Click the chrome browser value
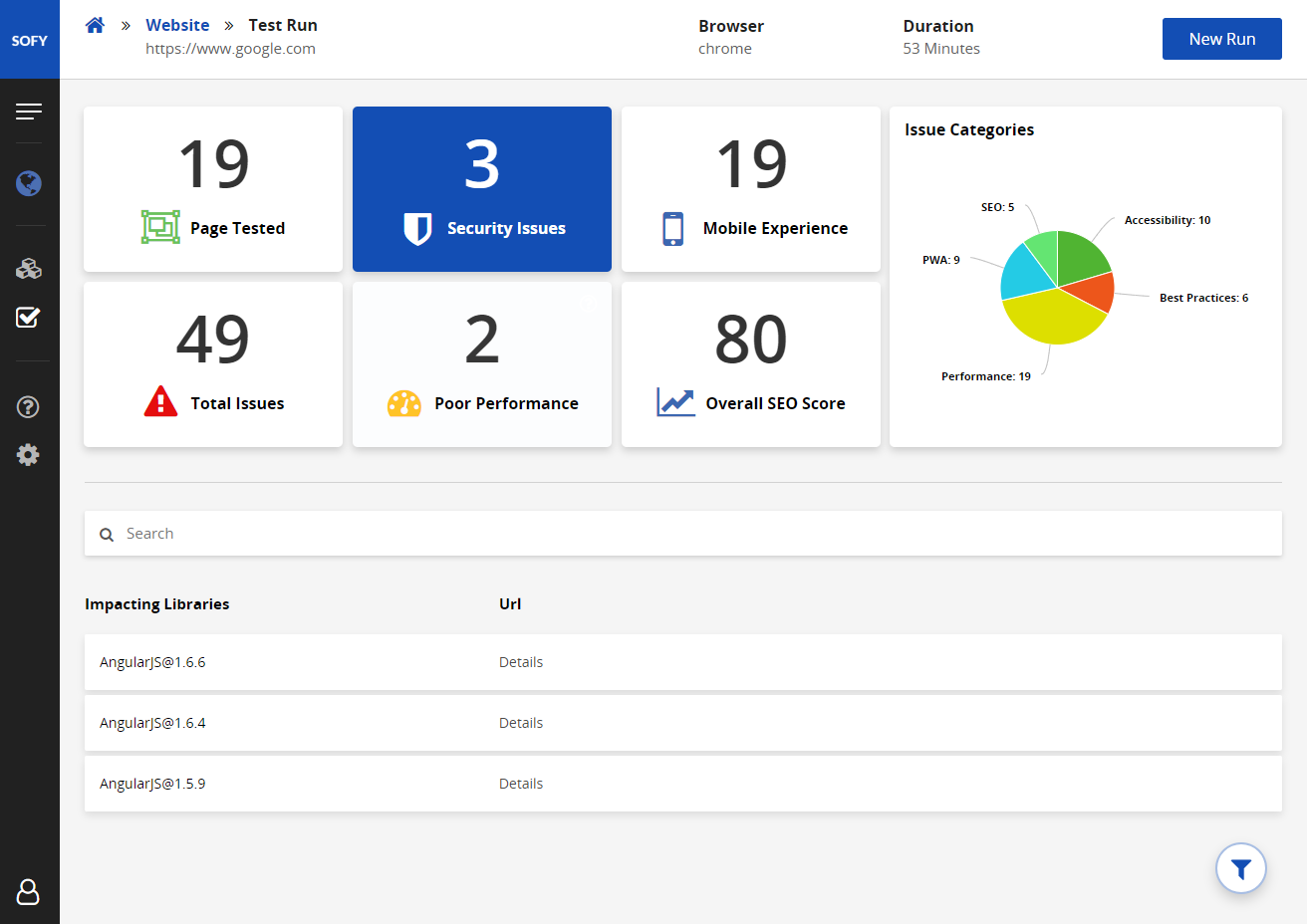The height and width of the screenshot is (924, 1307). [x=725, y=49]
